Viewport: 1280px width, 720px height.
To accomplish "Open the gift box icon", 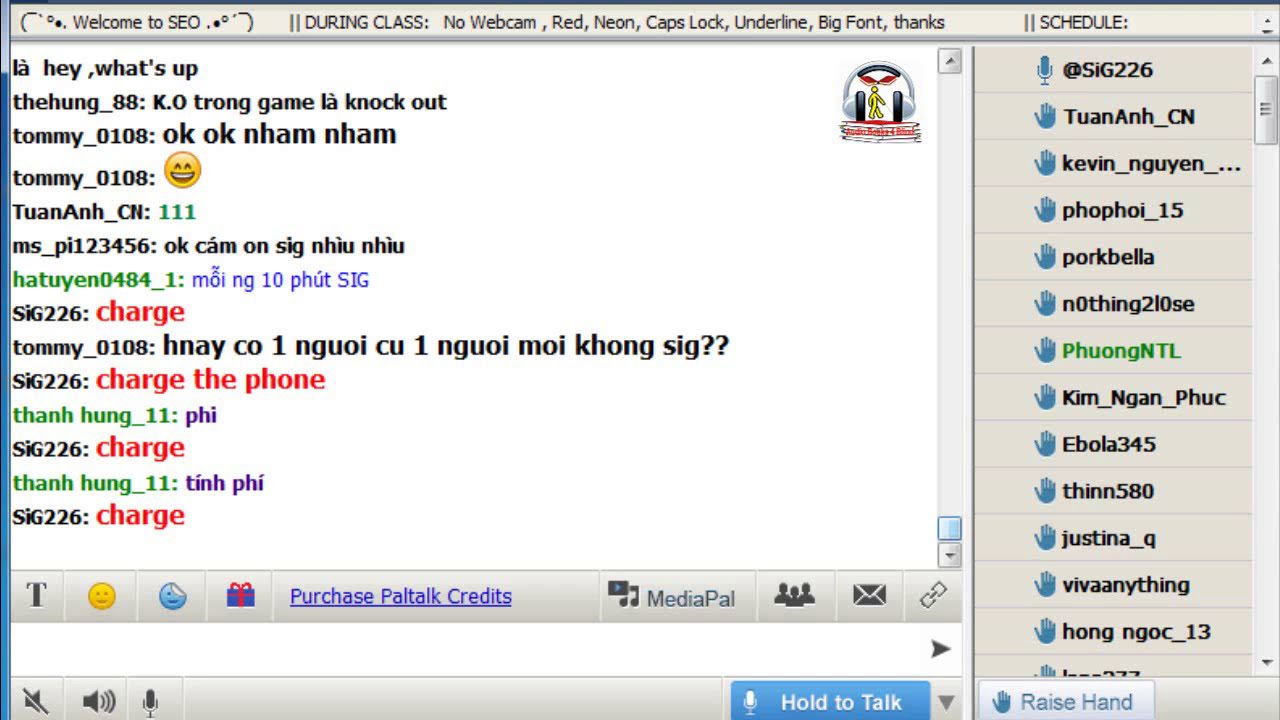I will (240, 596).
